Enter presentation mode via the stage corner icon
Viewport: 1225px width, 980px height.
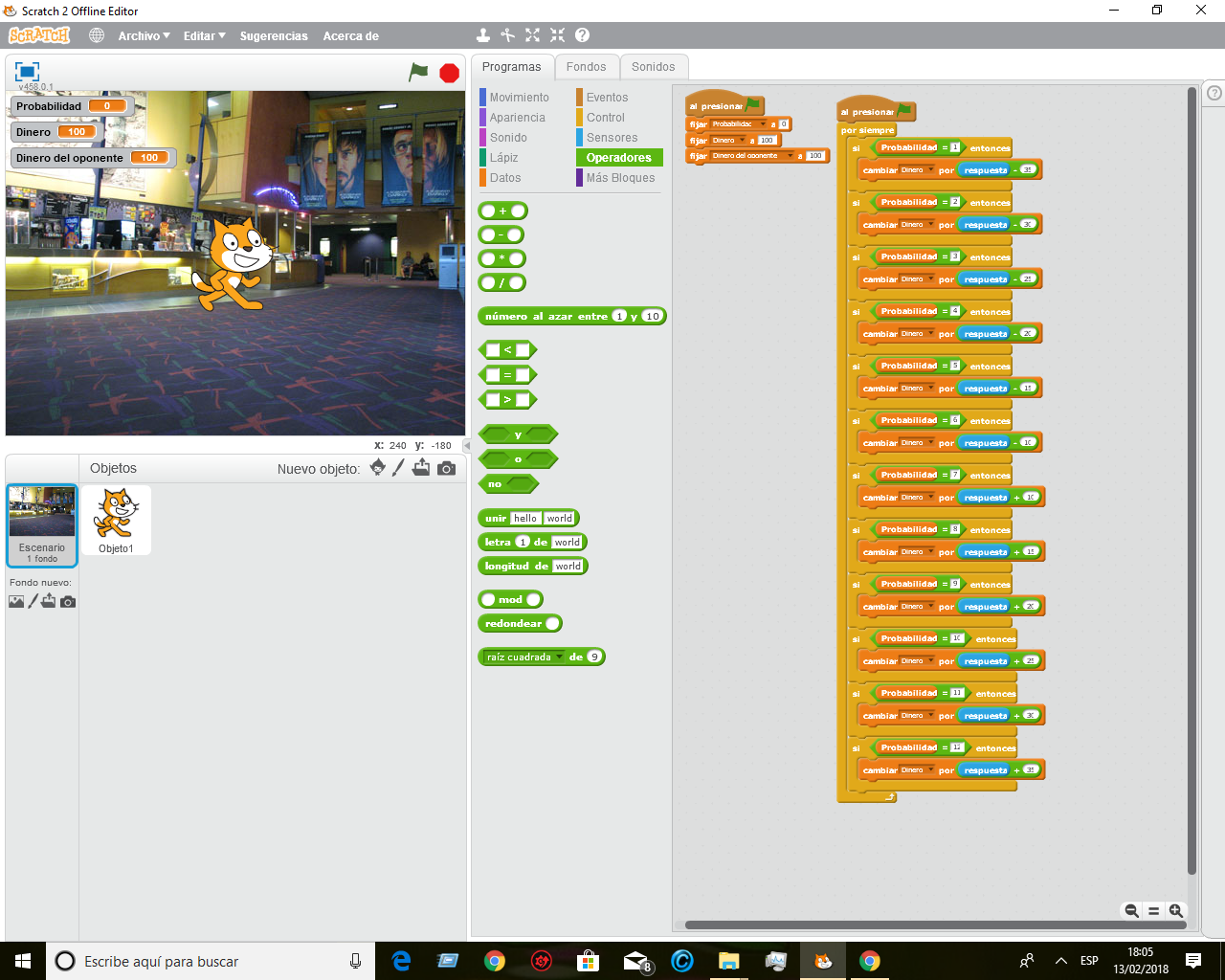pyautogui.click(x=26, y=71)
